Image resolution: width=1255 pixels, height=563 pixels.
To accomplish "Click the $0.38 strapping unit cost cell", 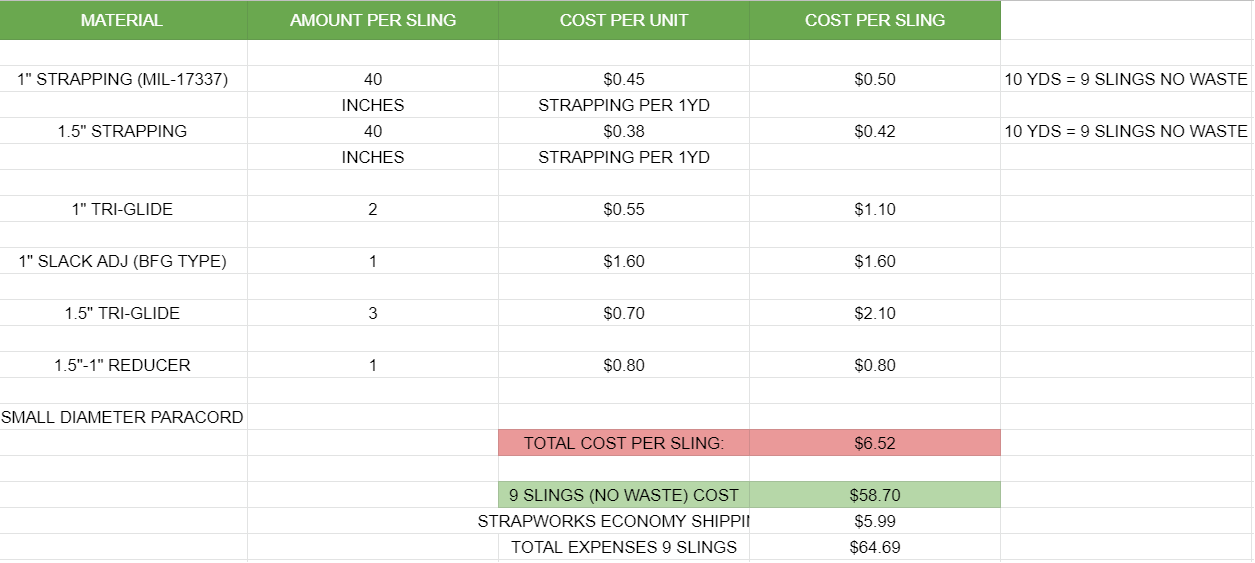I will [x=624, y=131].
